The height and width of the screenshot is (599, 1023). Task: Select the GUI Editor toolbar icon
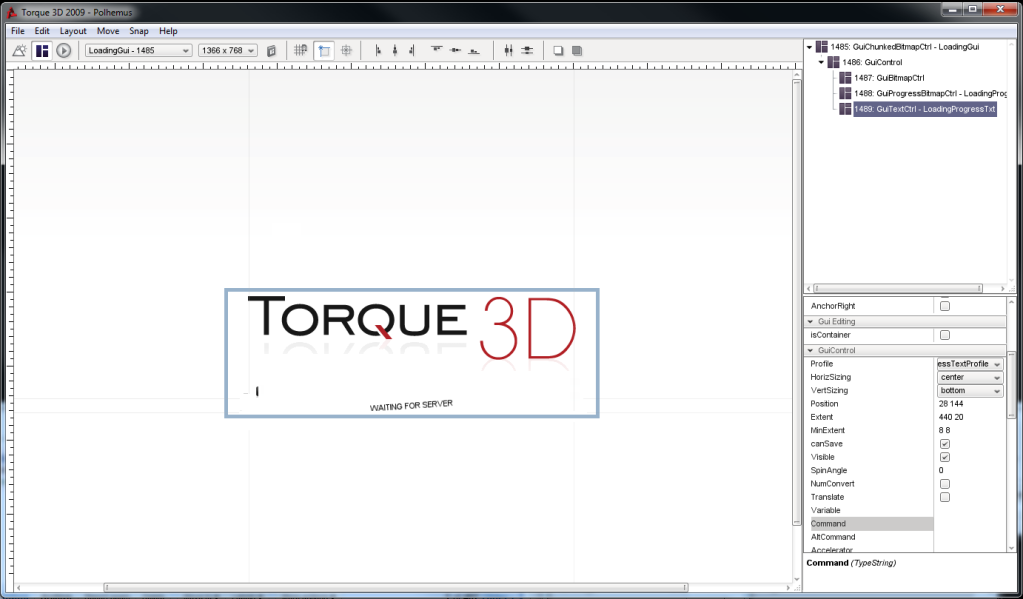click(41, 50)
